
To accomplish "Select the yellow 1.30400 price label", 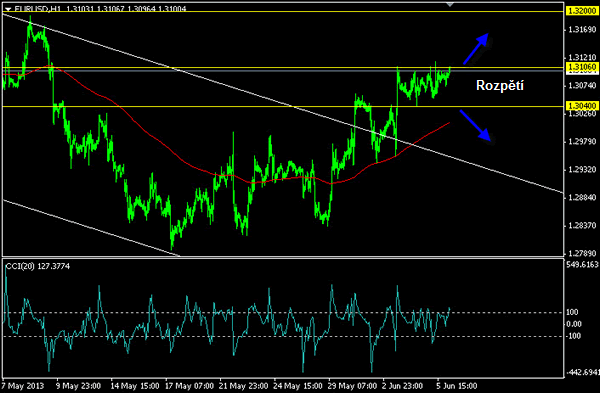I will (x=581, y=106).
